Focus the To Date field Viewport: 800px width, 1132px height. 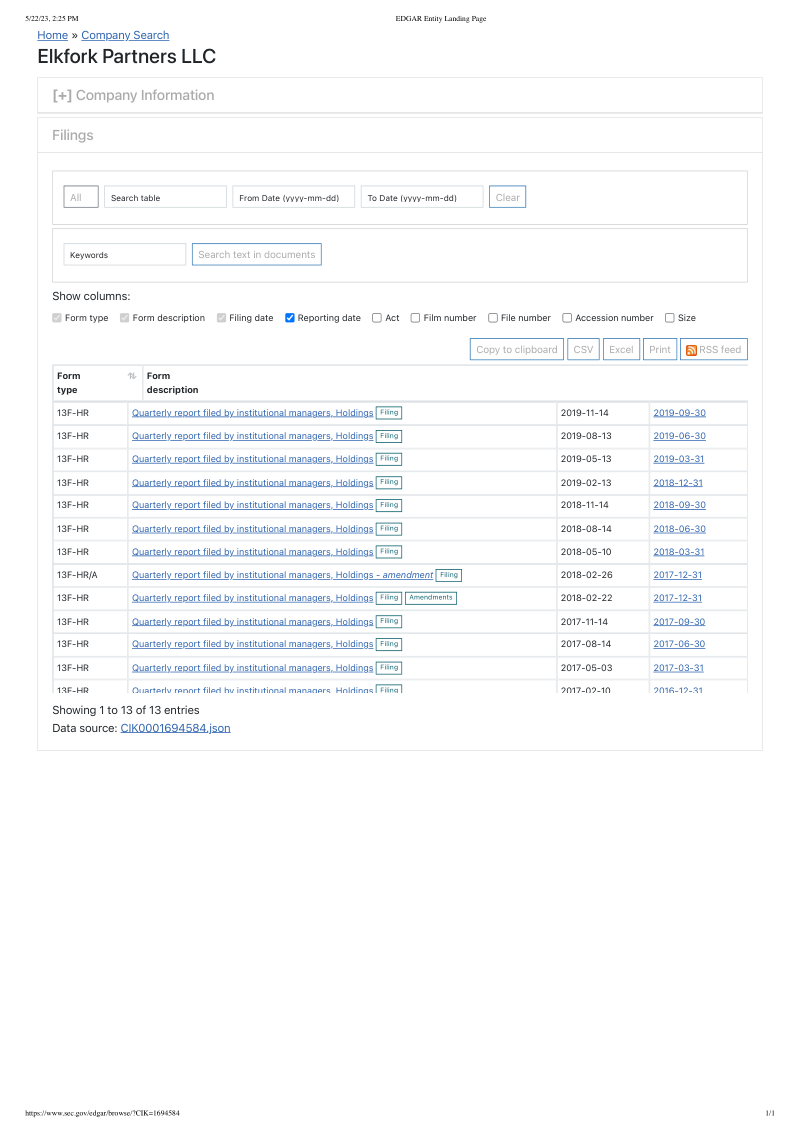422,197
